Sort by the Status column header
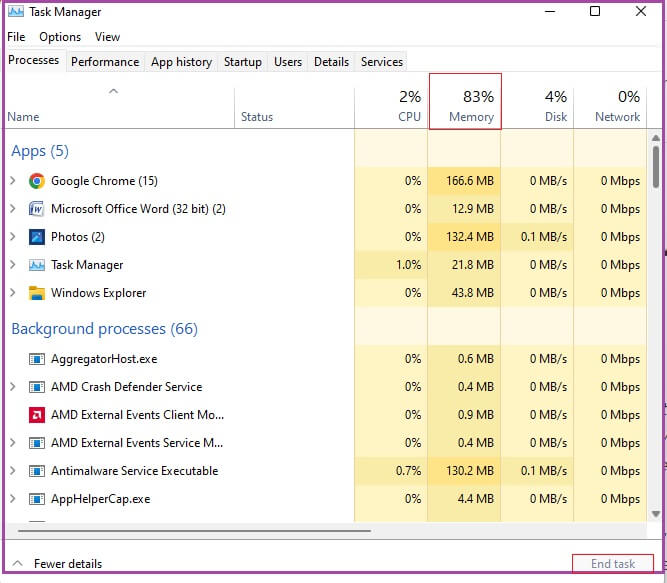 pos(294,108)
